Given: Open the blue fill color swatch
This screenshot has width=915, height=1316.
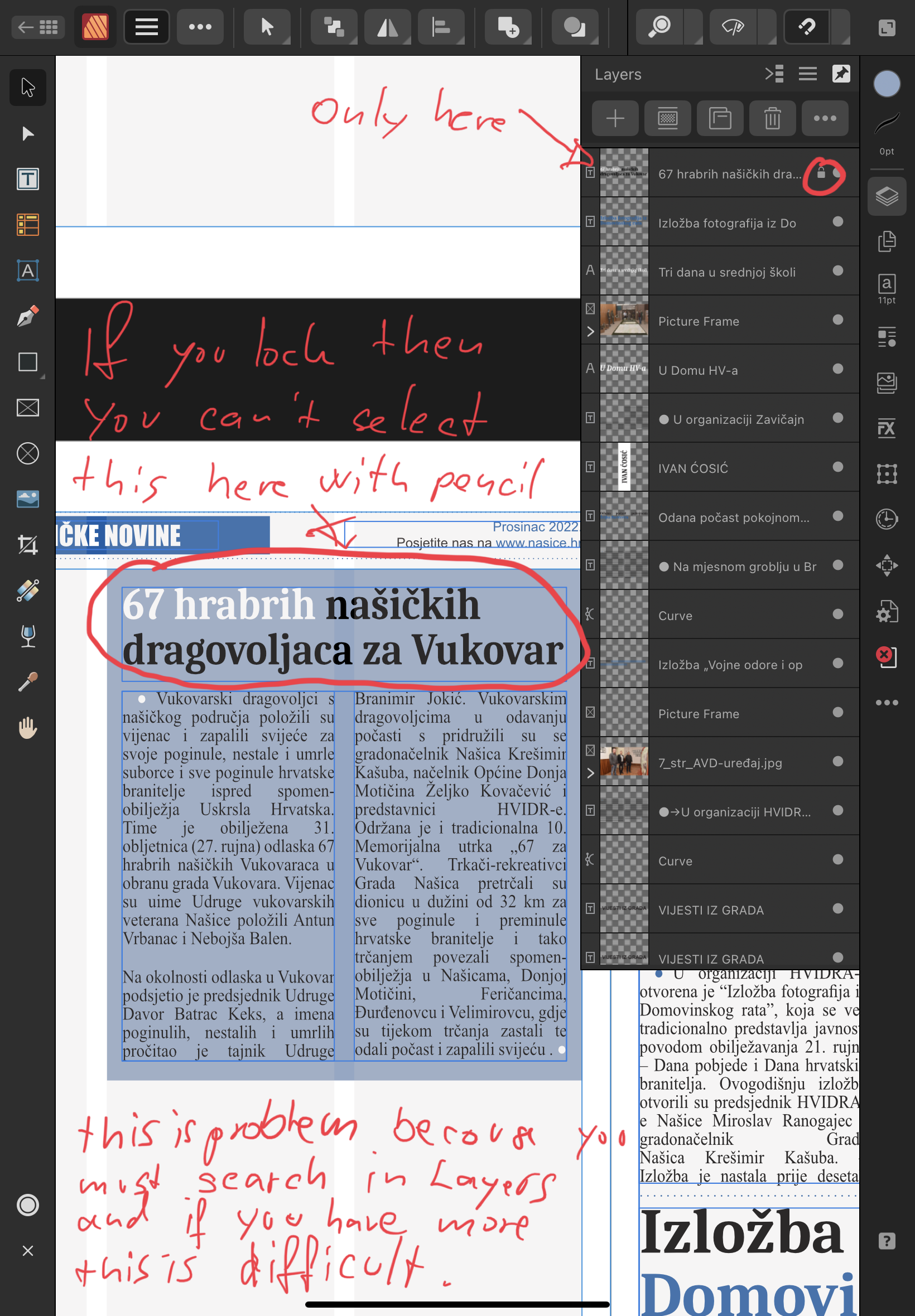Looking at the screenshot, I should click(887, 84).
